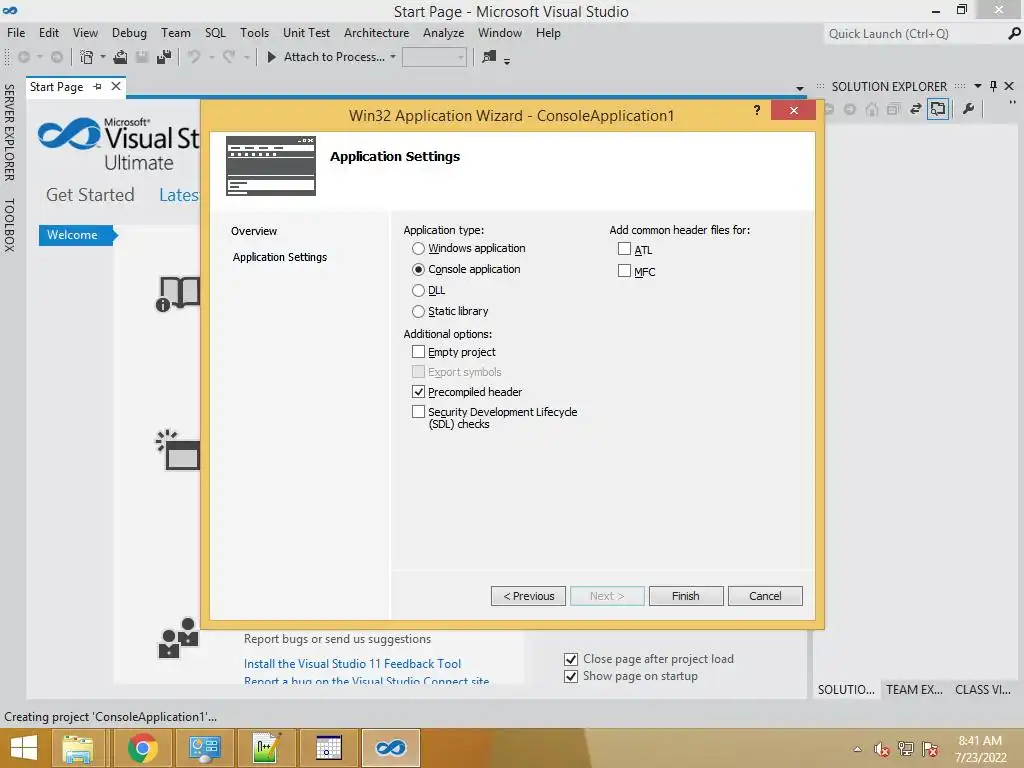1024x768 pixels.
Task: Click the Redo toolbar icon
Action: [229, 57]
